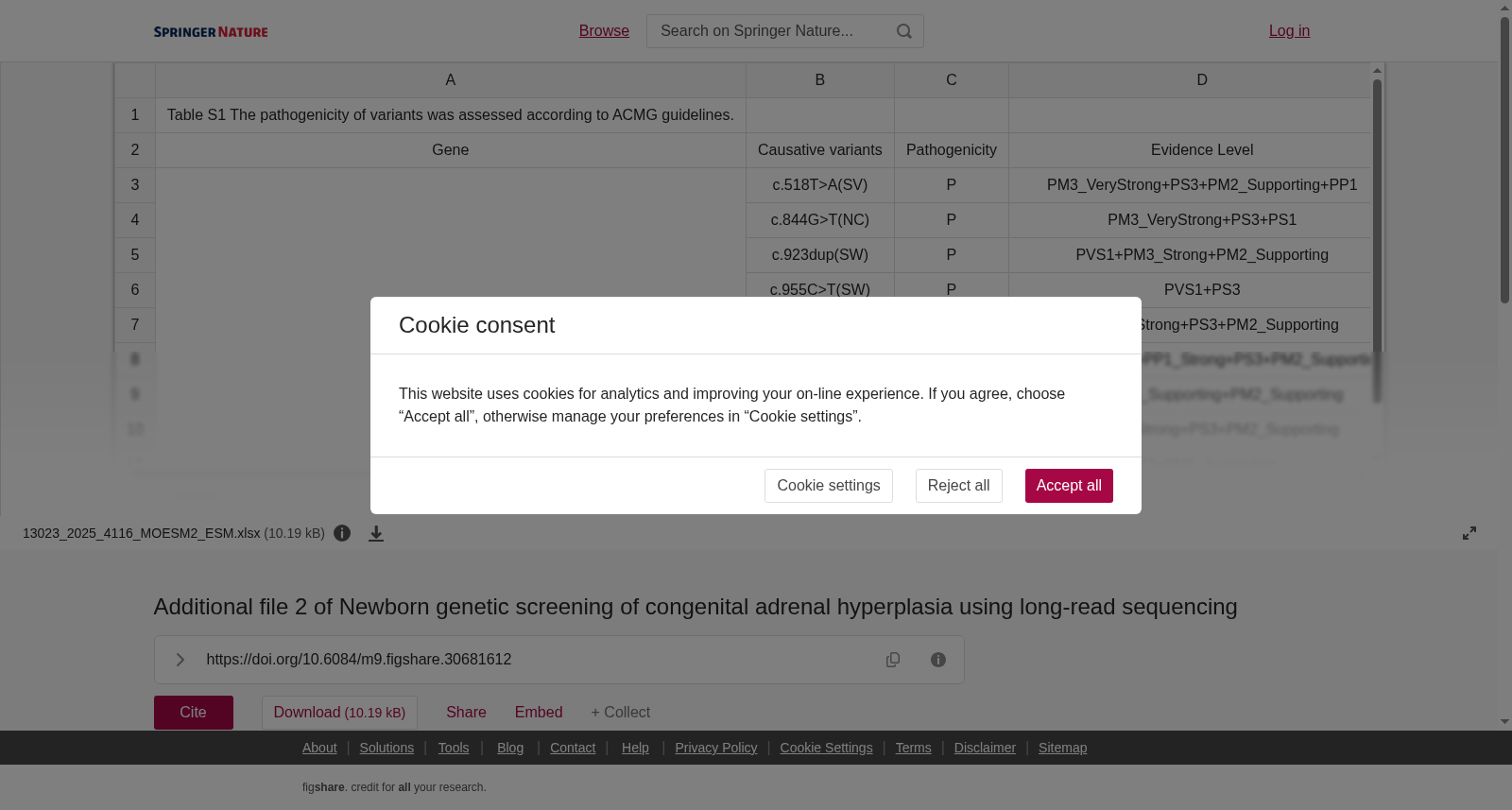Viewport: 1512px width, 810px height.
Task: Click the Share button
Action: [466, 713]
